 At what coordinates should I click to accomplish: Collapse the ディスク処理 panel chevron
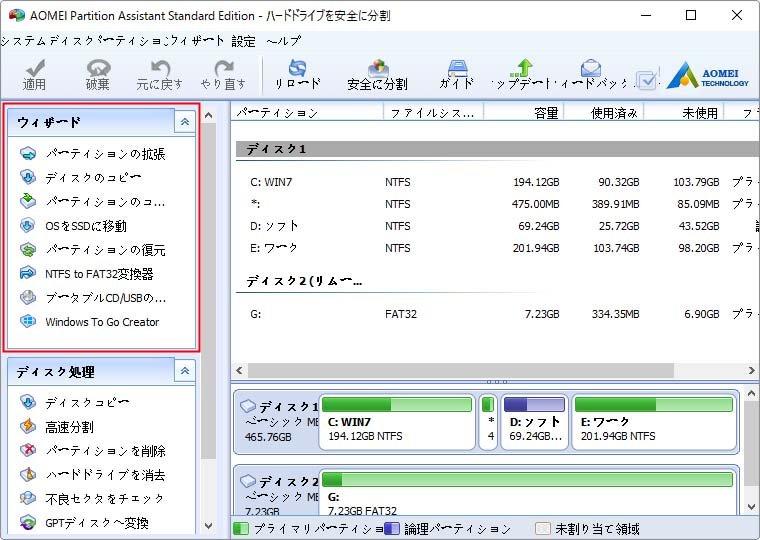pos(185,371)
